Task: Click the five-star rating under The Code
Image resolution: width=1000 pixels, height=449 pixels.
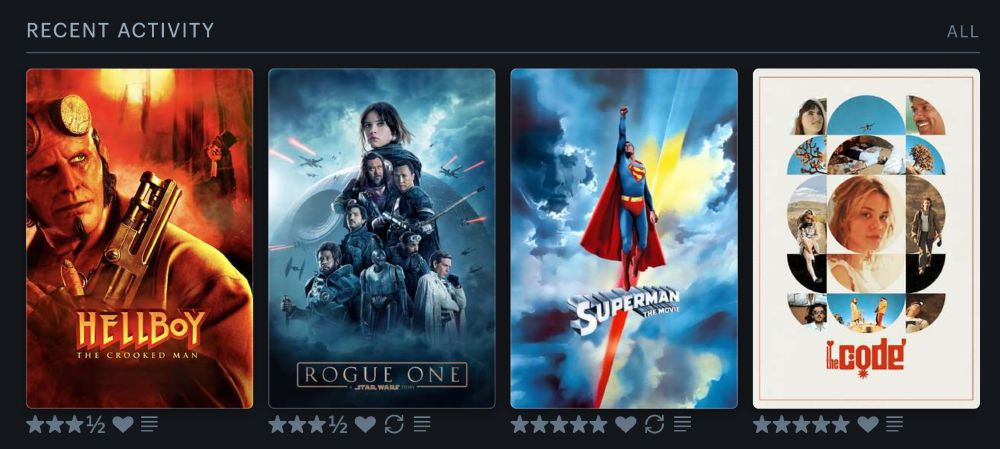Action: [802, 424]
